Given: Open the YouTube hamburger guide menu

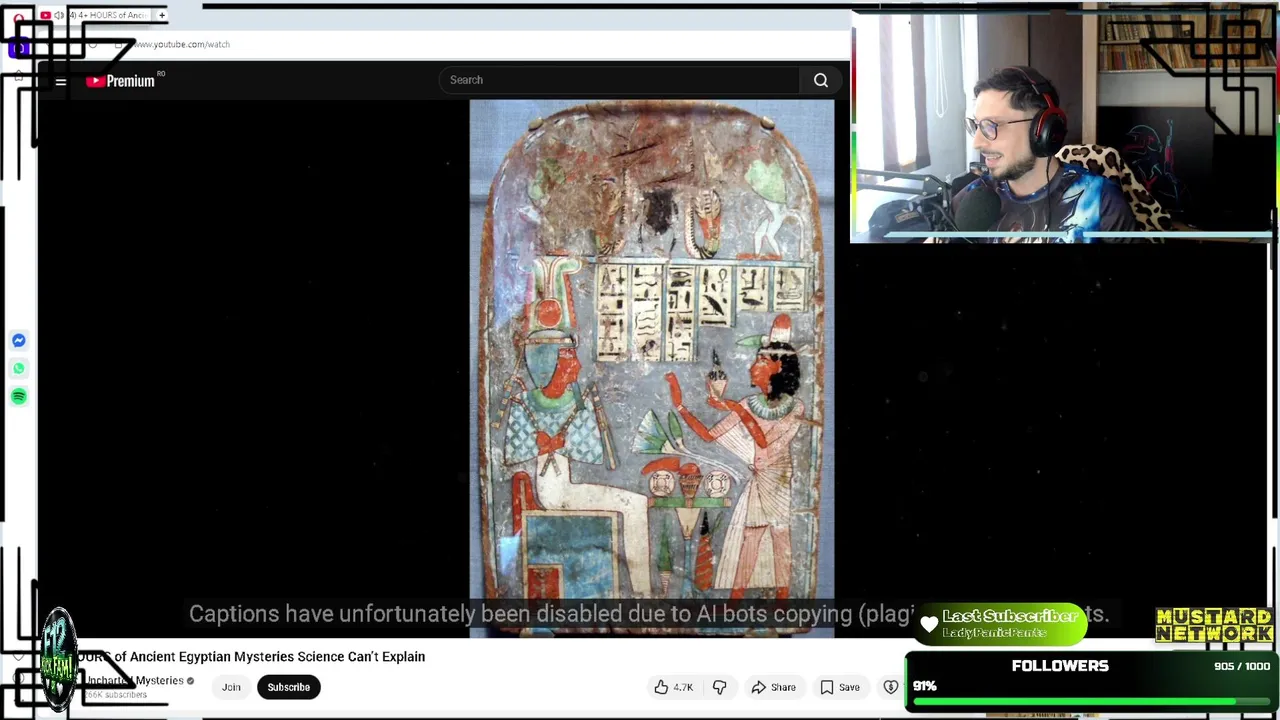Looking at the screenshot, I should (61, 81).
